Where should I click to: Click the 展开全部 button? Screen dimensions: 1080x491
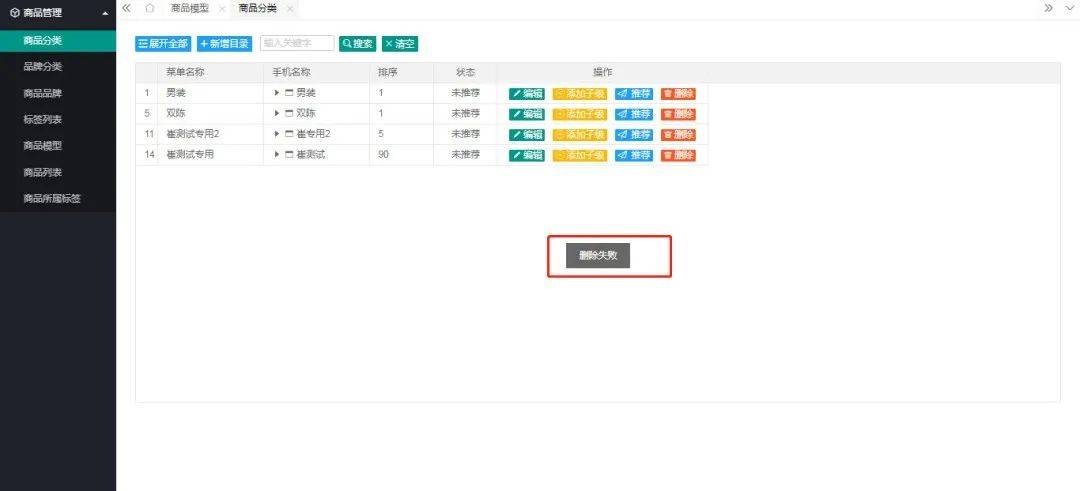(163, 43)
